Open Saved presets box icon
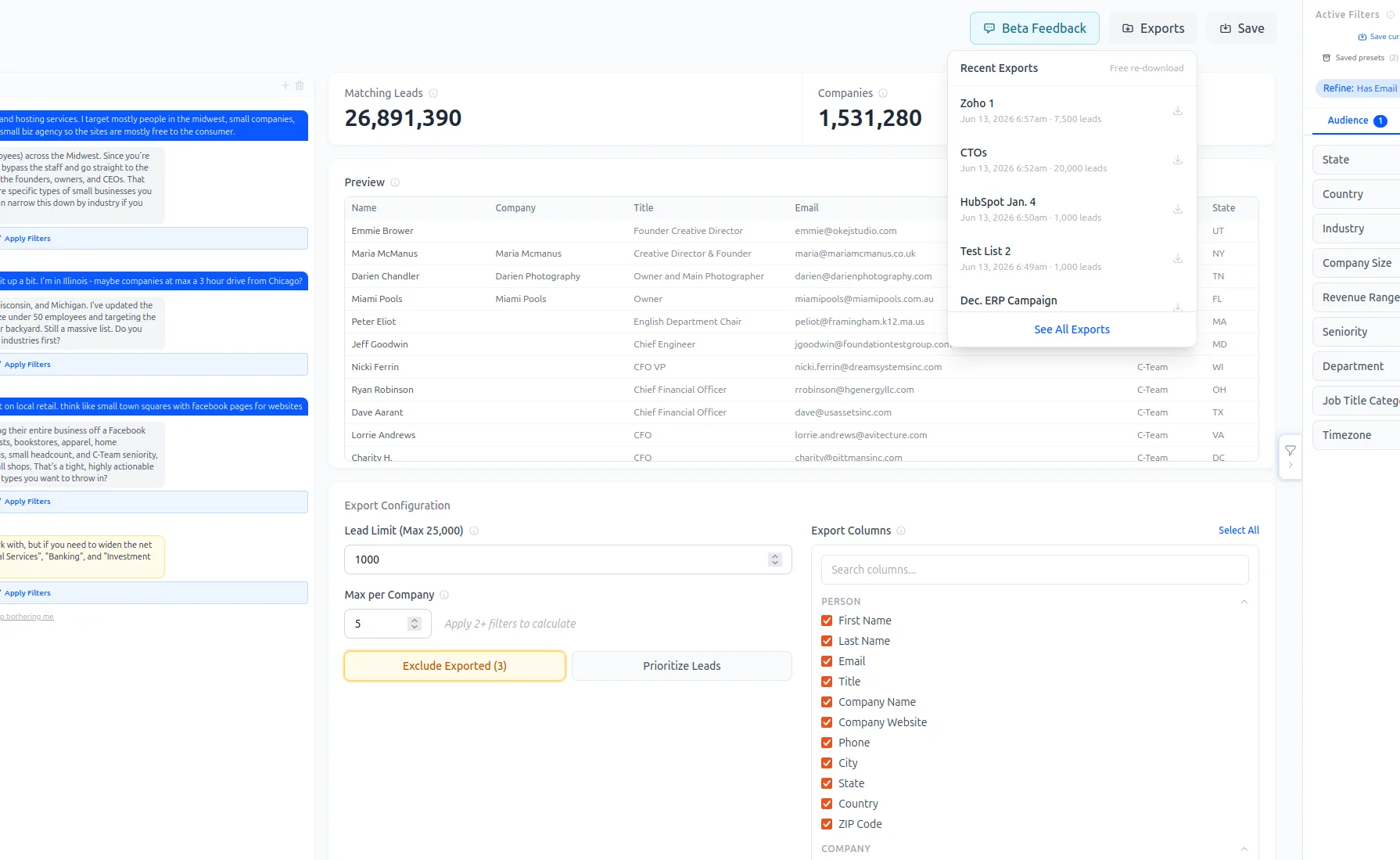This screenshot has height=860, width=1400. [1326, 58]
